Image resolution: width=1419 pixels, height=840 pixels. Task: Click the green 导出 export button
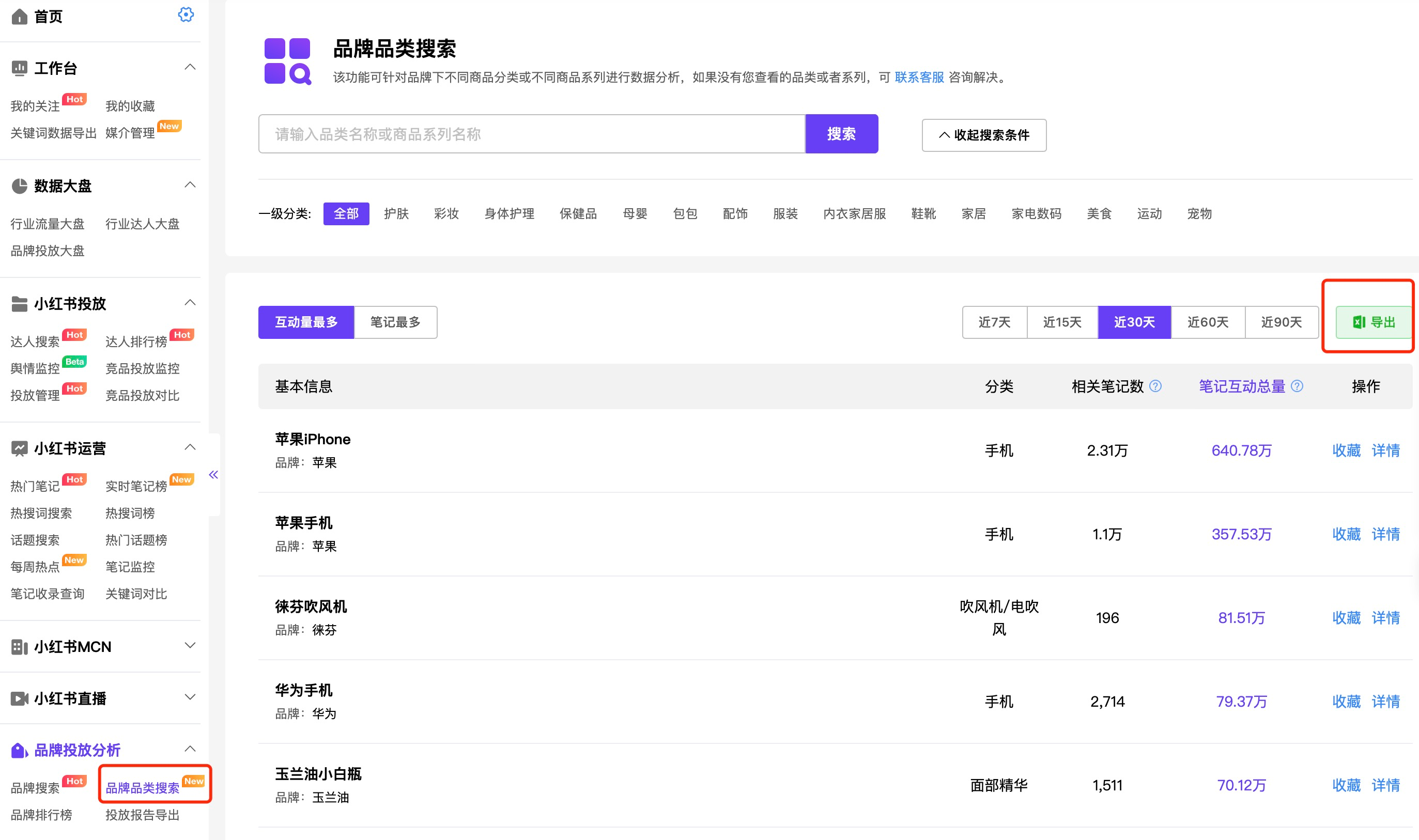coord(1373,322)
